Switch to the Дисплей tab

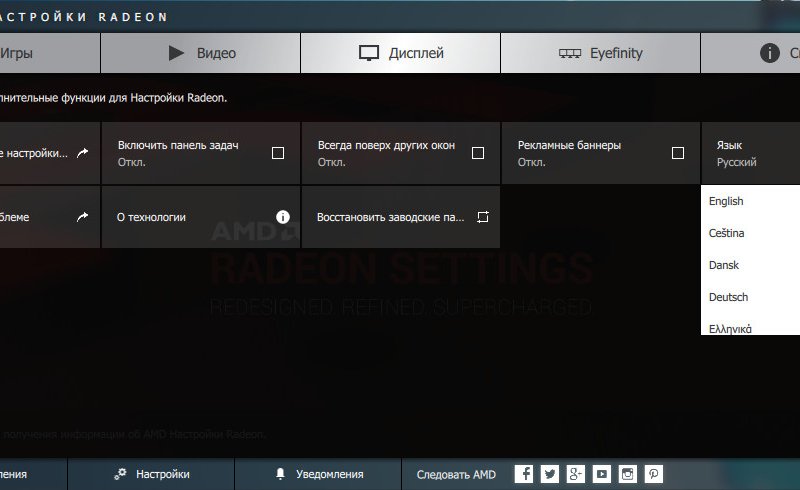pyautogui.click(x=401, y=53)
